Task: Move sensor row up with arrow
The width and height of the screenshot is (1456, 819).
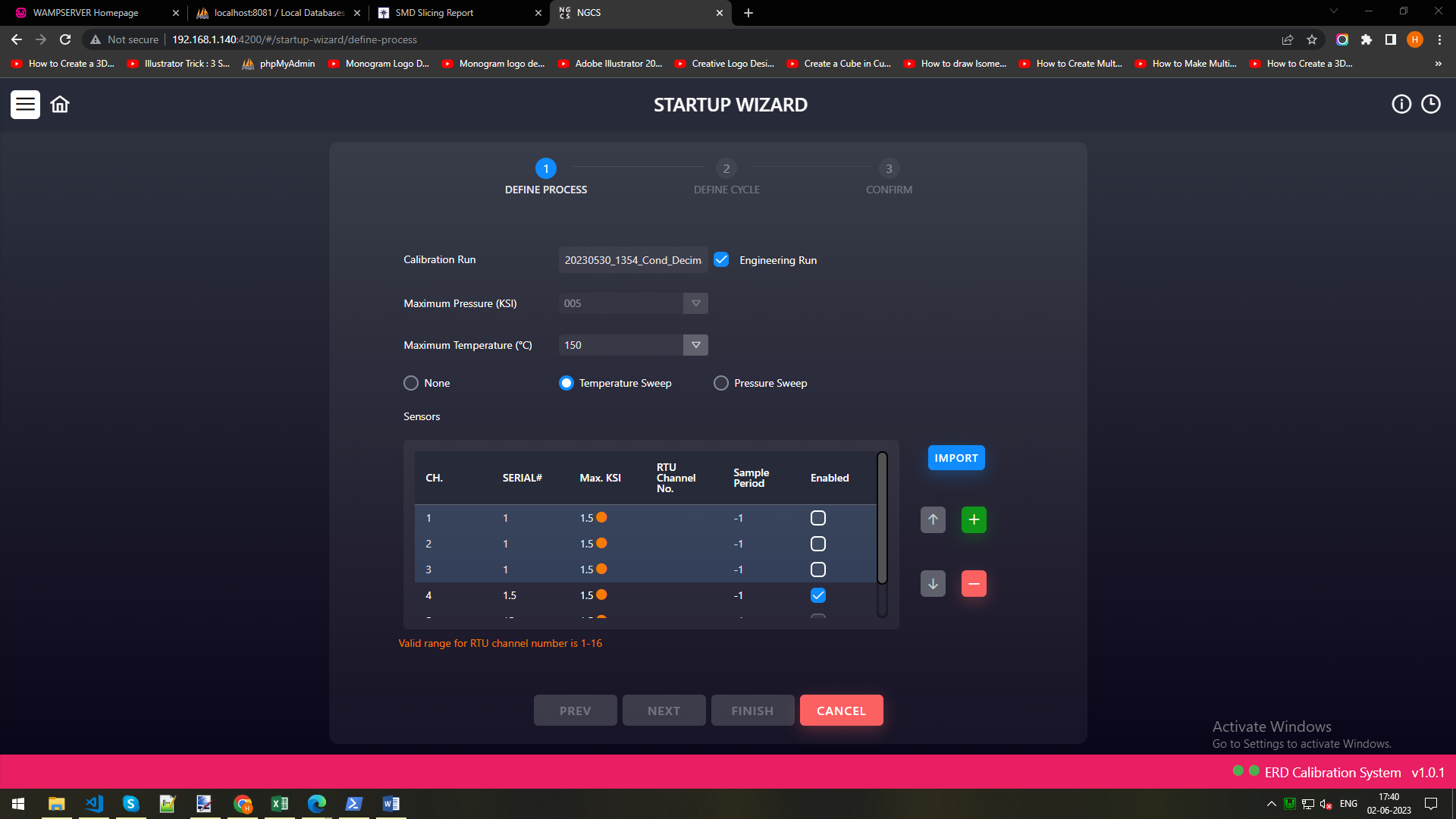Action: pyautogui.click(x=933, y=520)
